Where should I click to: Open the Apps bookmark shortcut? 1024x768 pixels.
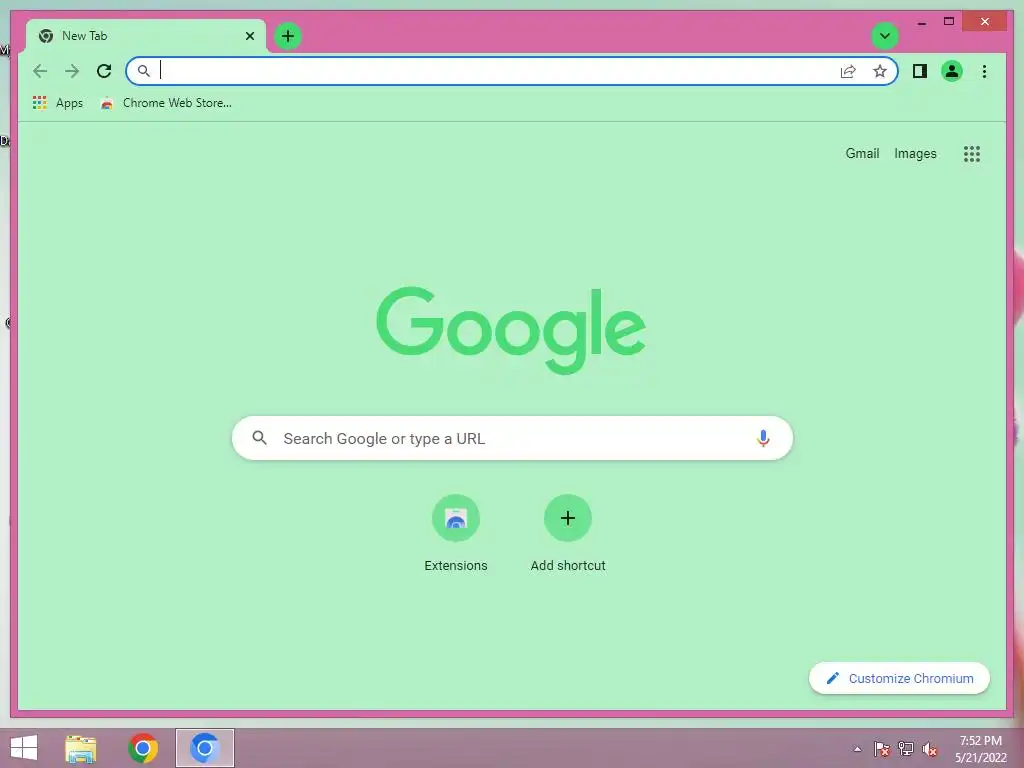tap(57, 103)
